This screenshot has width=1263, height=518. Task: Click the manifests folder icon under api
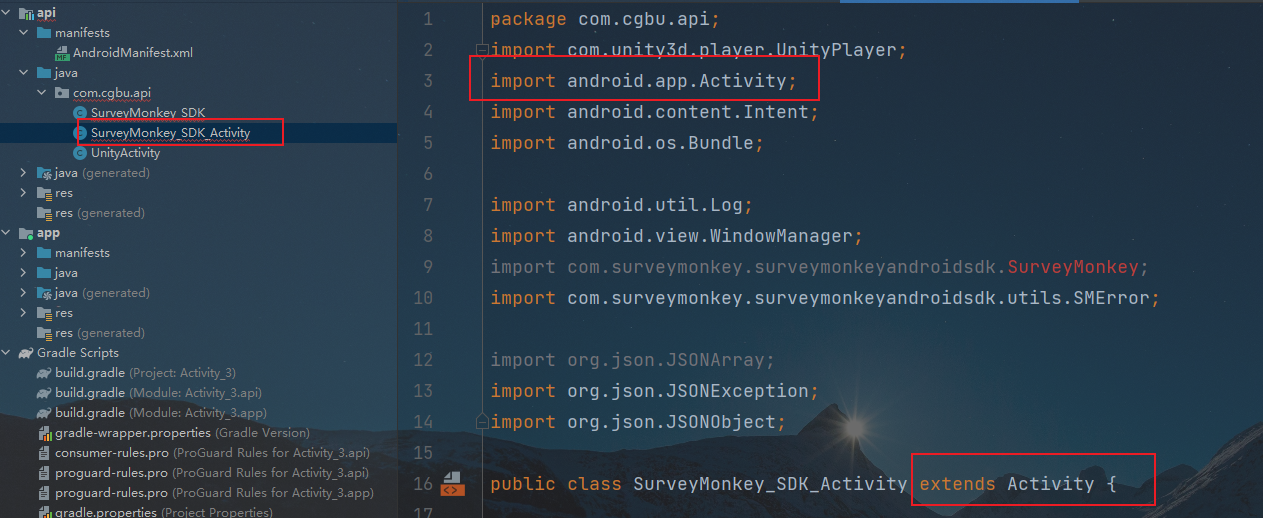[44, 33]
